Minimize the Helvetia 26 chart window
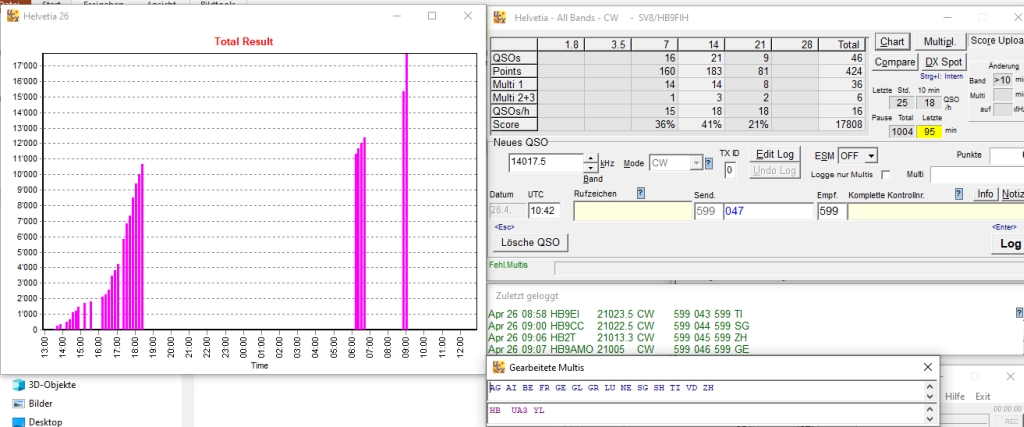This screenshot has width=1024, height=427. pyautogui.click(x=397, y=16)
